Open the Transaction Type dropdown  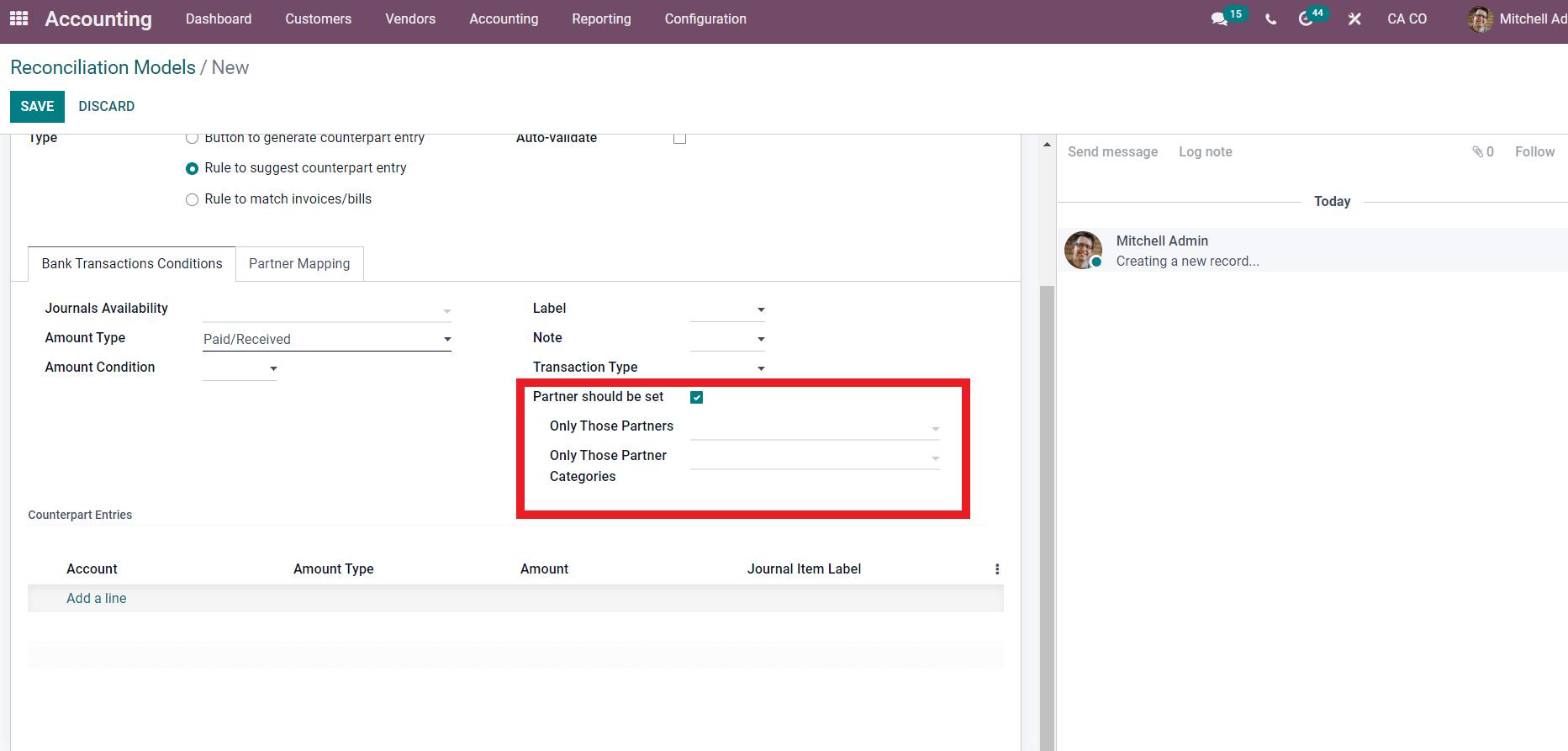(727, 368)
